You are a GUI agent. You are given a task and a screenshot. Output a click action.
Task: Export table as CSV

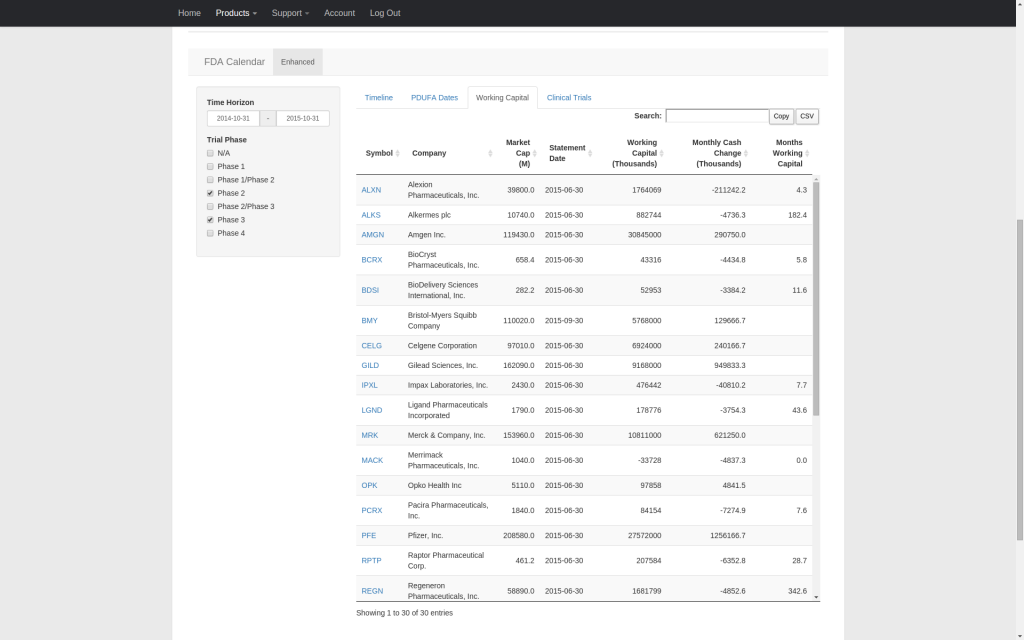[x=807, y=116]
